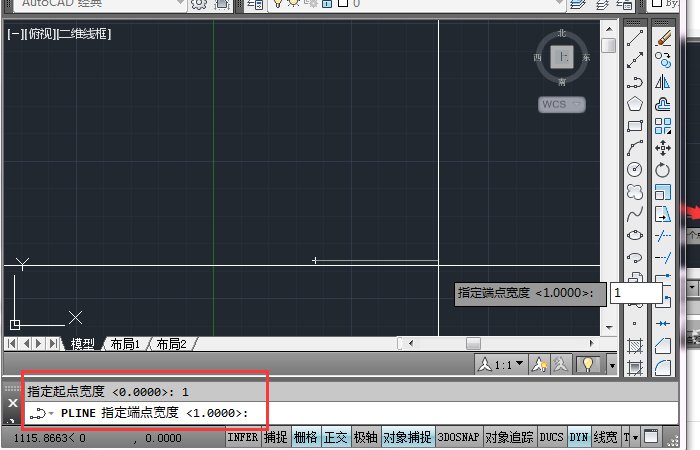The width and height of the screenshot is (700, 450).
Task: Switch to the 布局1 layout tab
Action: (125, 344)
